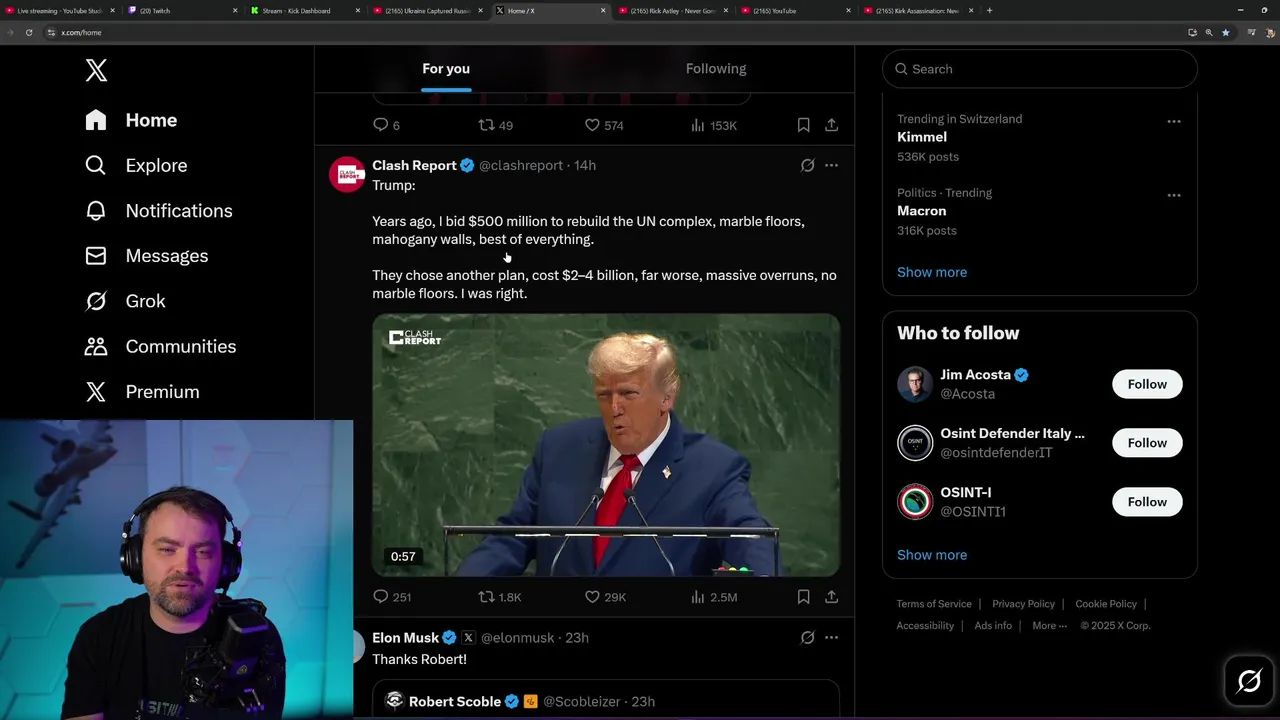The width and height of the screenshot is (1280, 720).
Task: Open Terms of Service link
Action: click(x=934, y=604)
